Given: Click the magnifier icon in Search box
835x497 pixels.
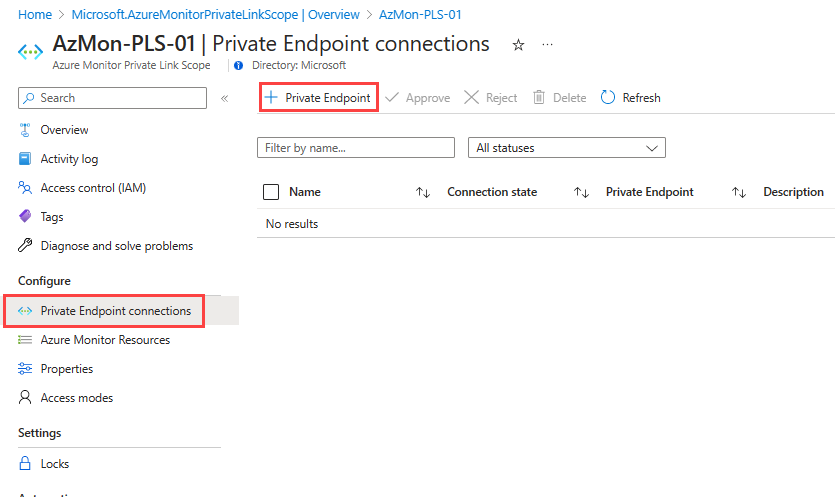Looking at the screenshot, I should [x=29, y=98].
